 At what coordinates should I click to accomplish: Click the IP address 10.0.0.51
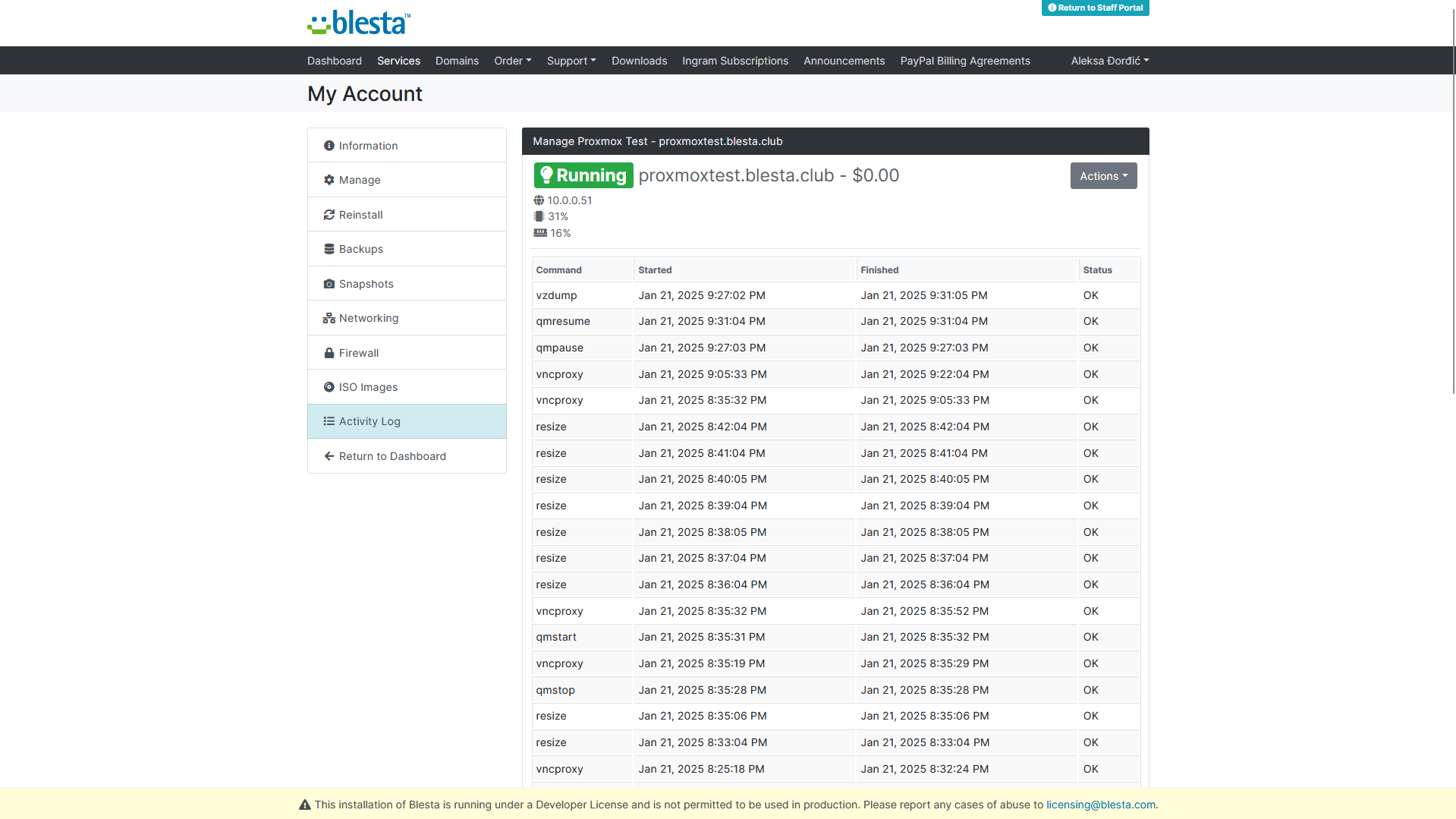[x=570, y=200]
